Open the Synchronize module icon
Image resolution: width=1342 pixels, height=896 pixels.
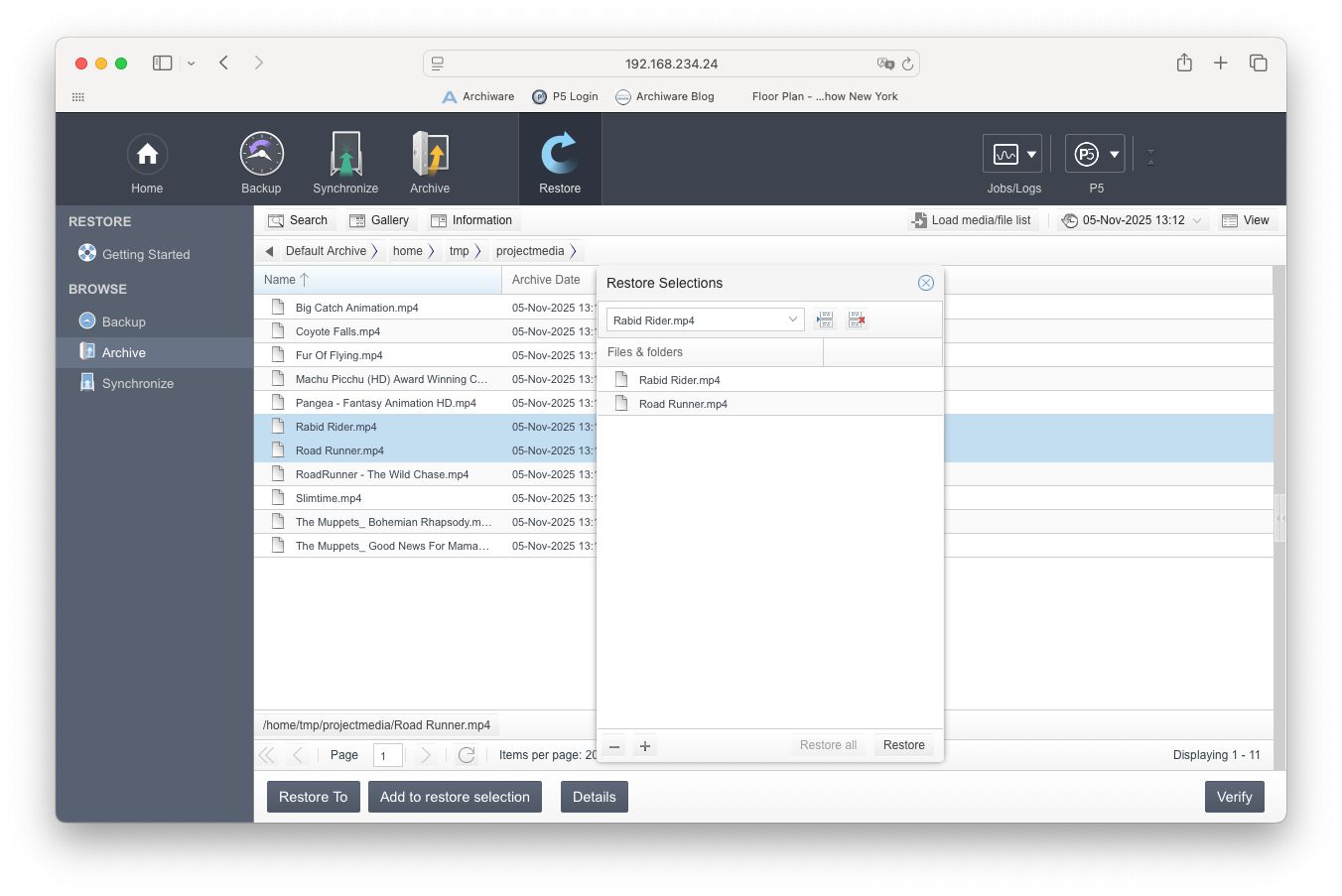pyautogui.click(x=345, y=154)
